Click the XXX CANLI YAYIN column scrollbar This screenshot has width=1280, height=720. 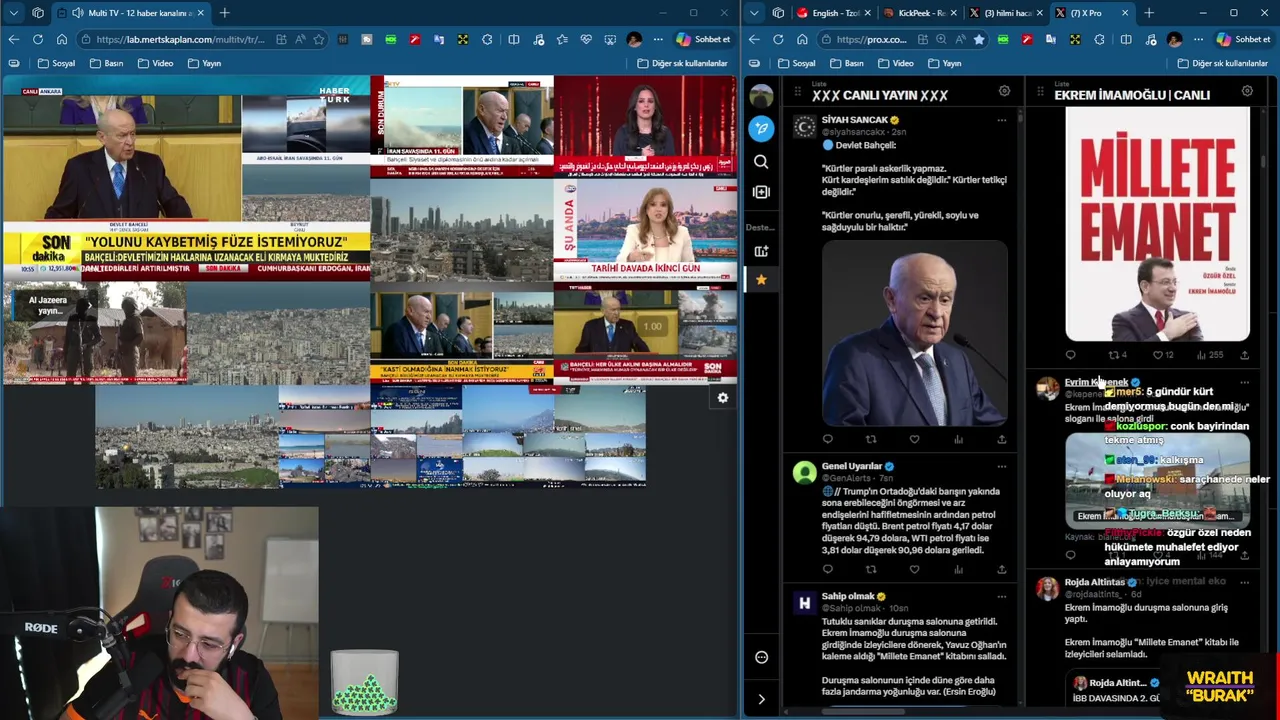[x=1019, y=118]
